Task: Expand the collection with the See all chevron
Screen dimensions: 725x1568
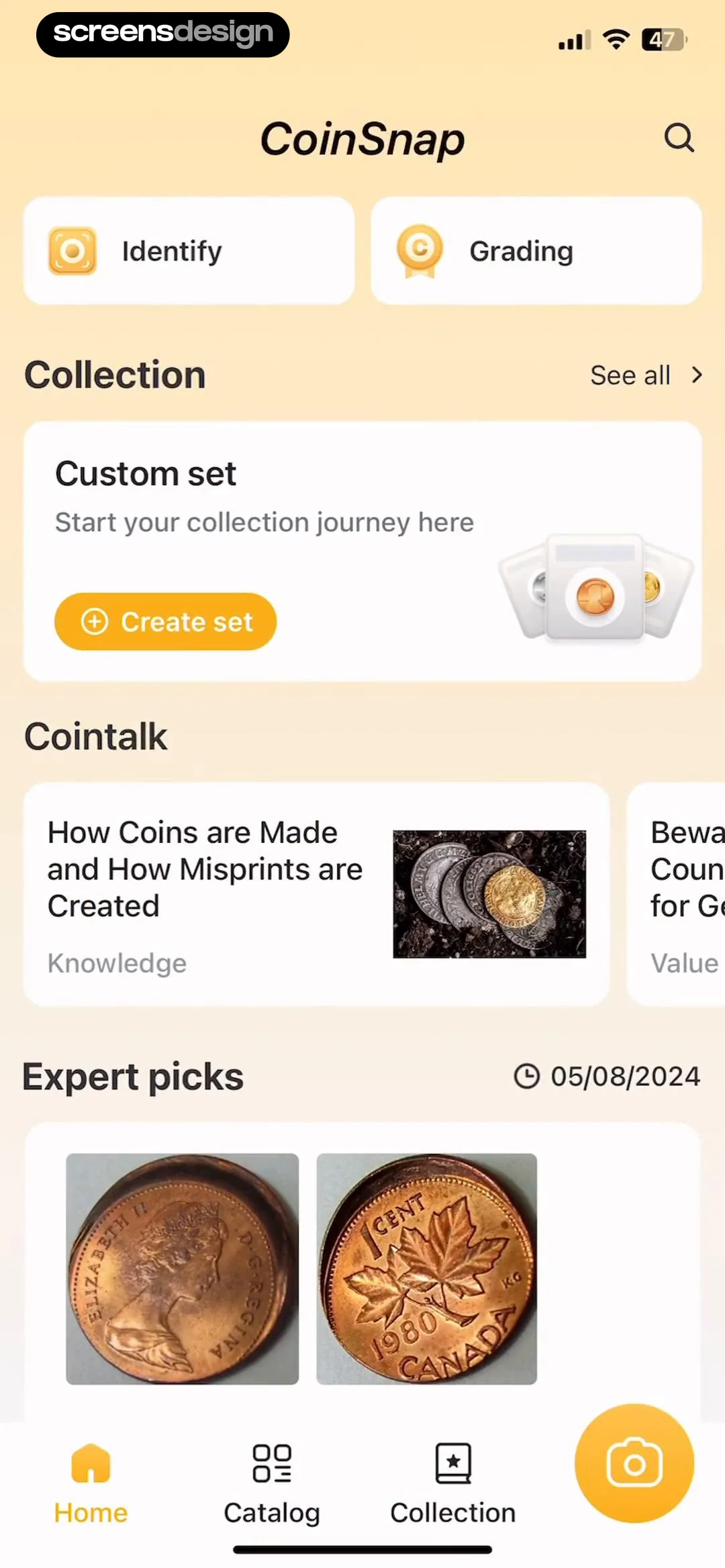Action: point(697,375)
